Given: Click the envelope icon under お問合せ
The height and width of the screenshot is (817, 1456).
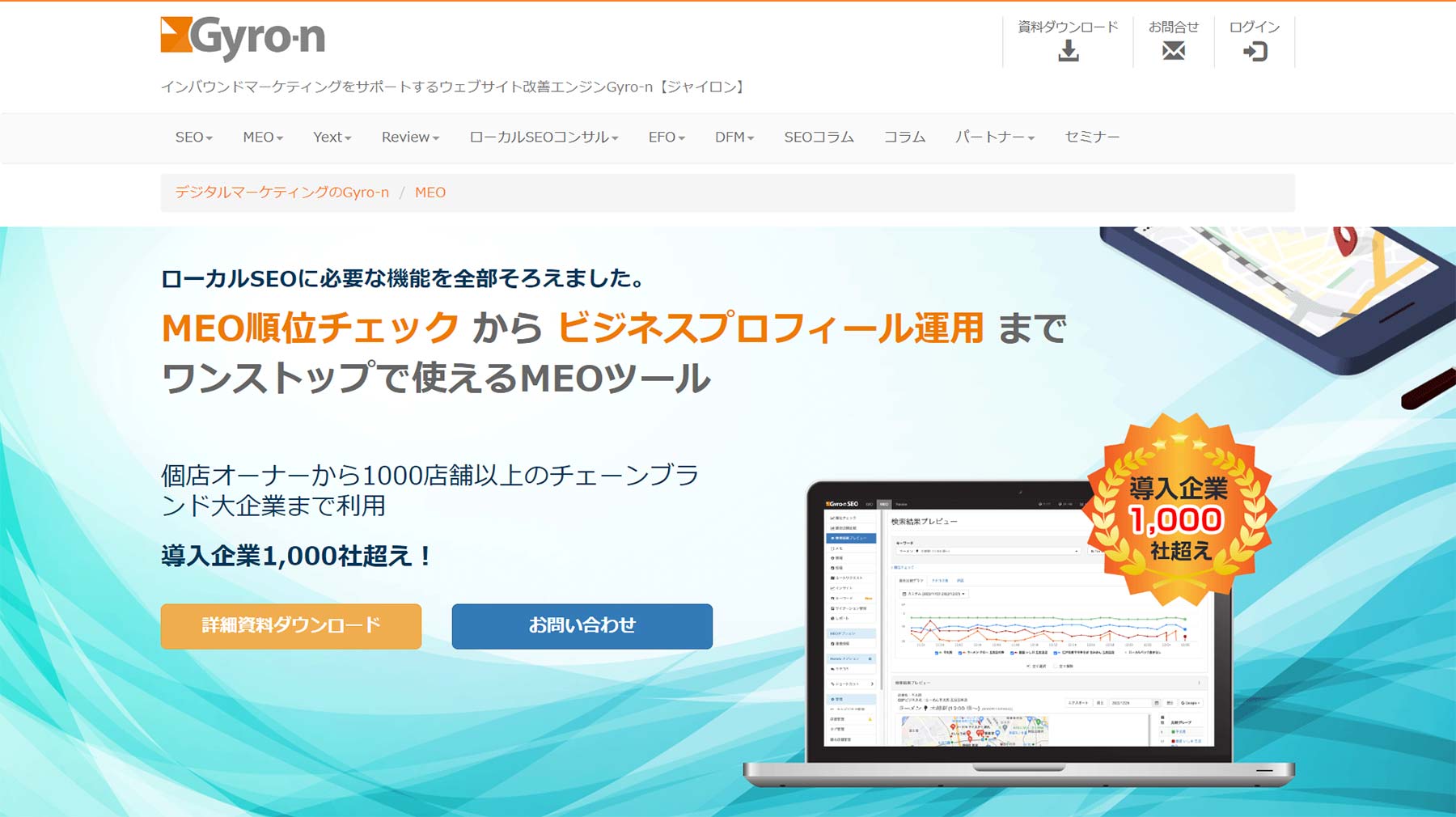Looking at the screenshot, I should coord(1174,52).
